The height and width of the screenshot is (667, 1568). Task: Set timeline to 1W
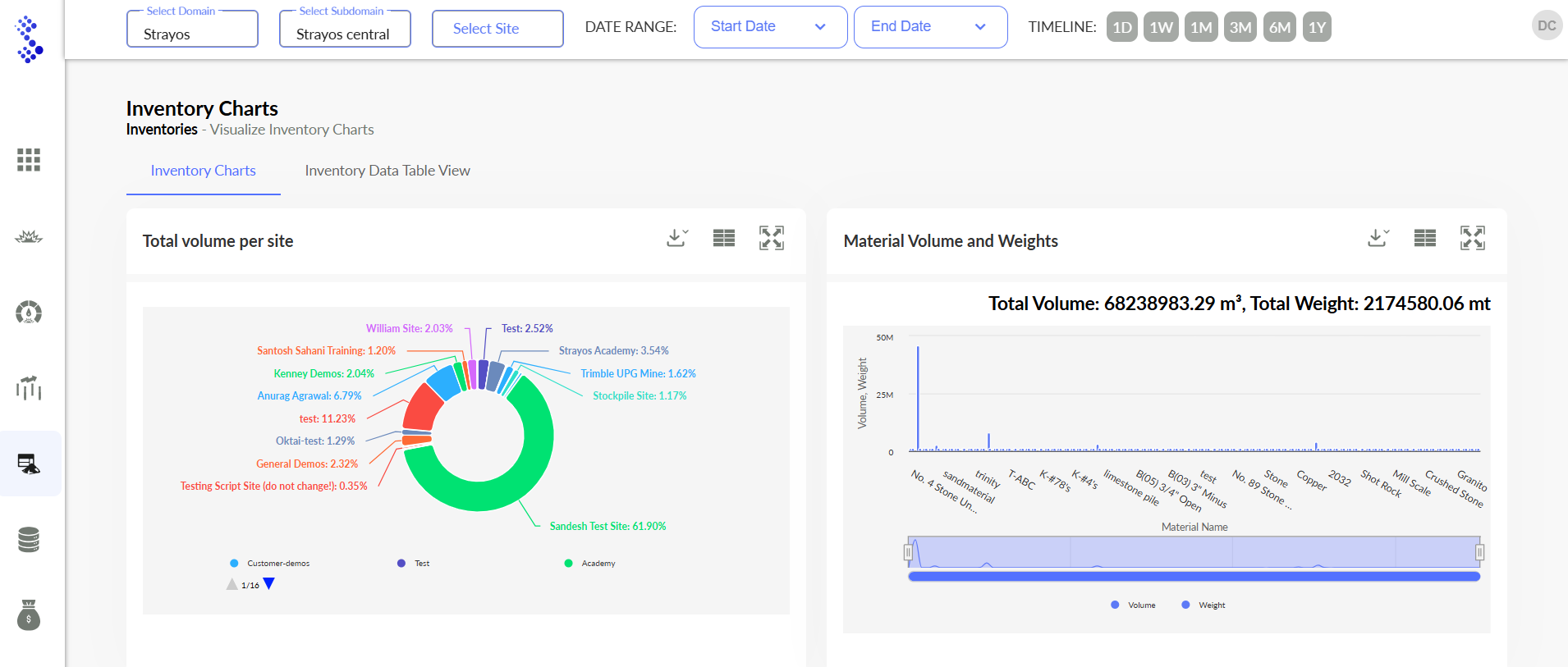[1161, 27]
